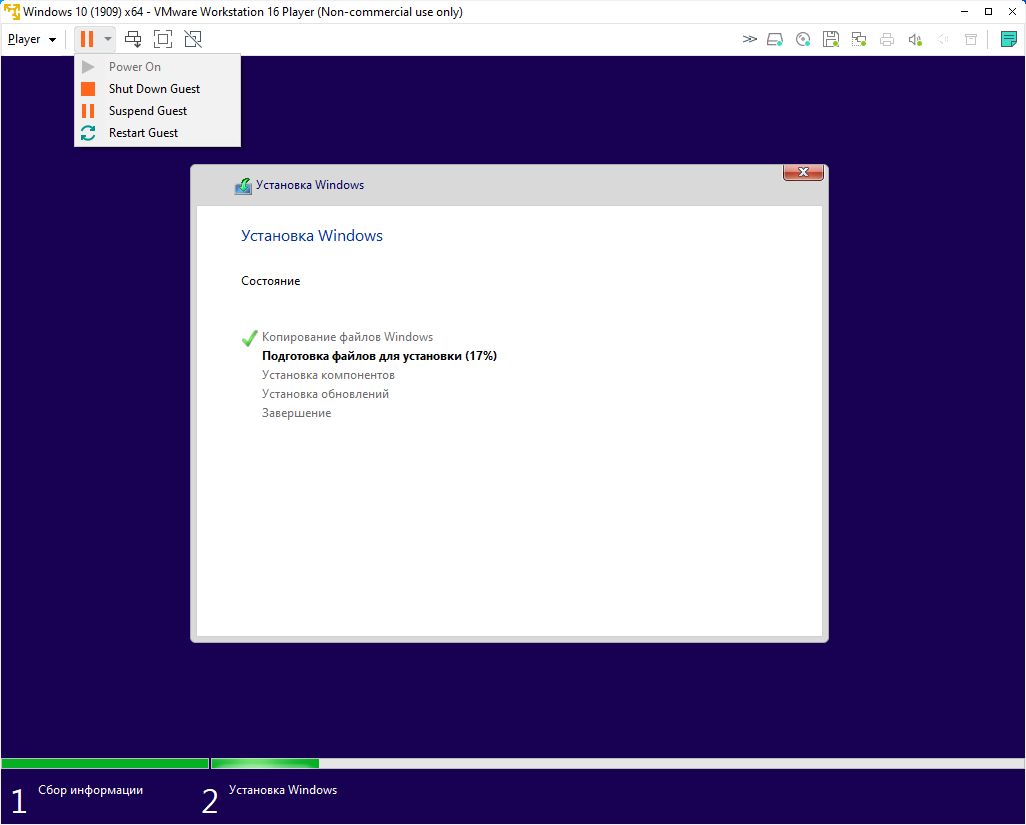Click the Состояние label
This screenshot has height=825, width=1026.
pos(270,281)
